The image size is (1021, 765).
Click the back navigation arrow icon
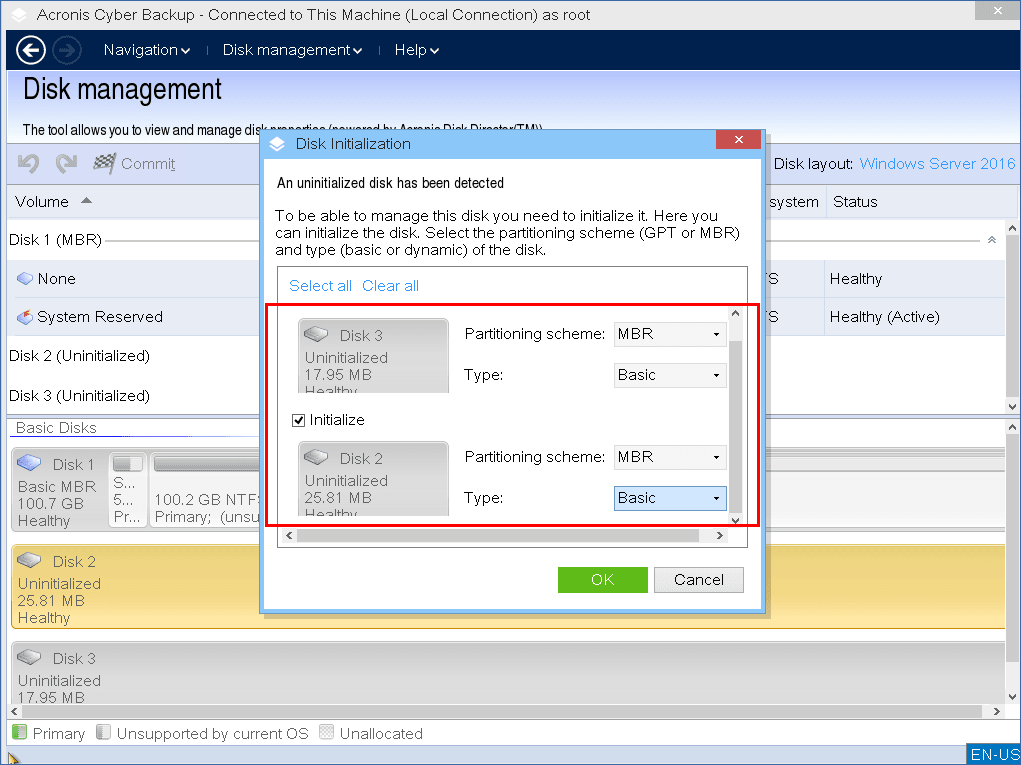(31, 50)
